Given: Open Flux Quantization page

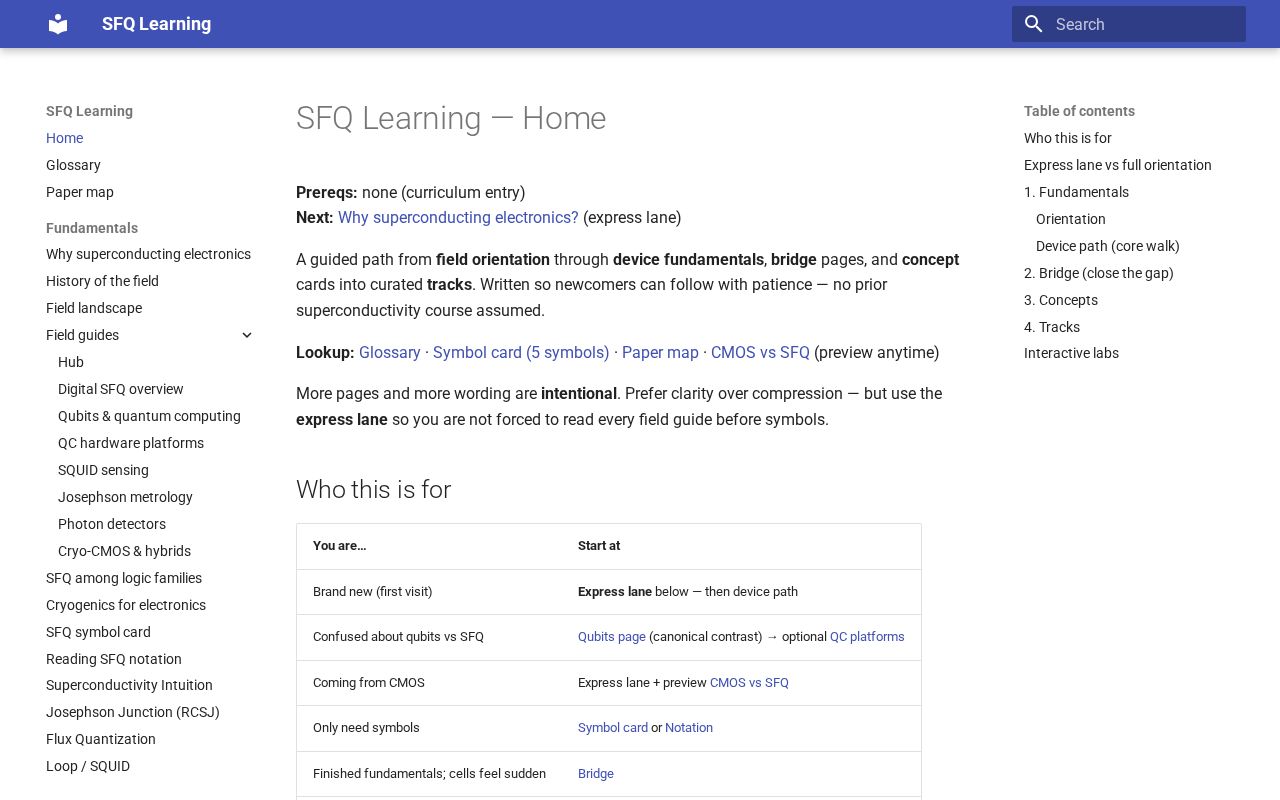Looking at the screenshot, I should pyautogui.click(x=101, y=739).
